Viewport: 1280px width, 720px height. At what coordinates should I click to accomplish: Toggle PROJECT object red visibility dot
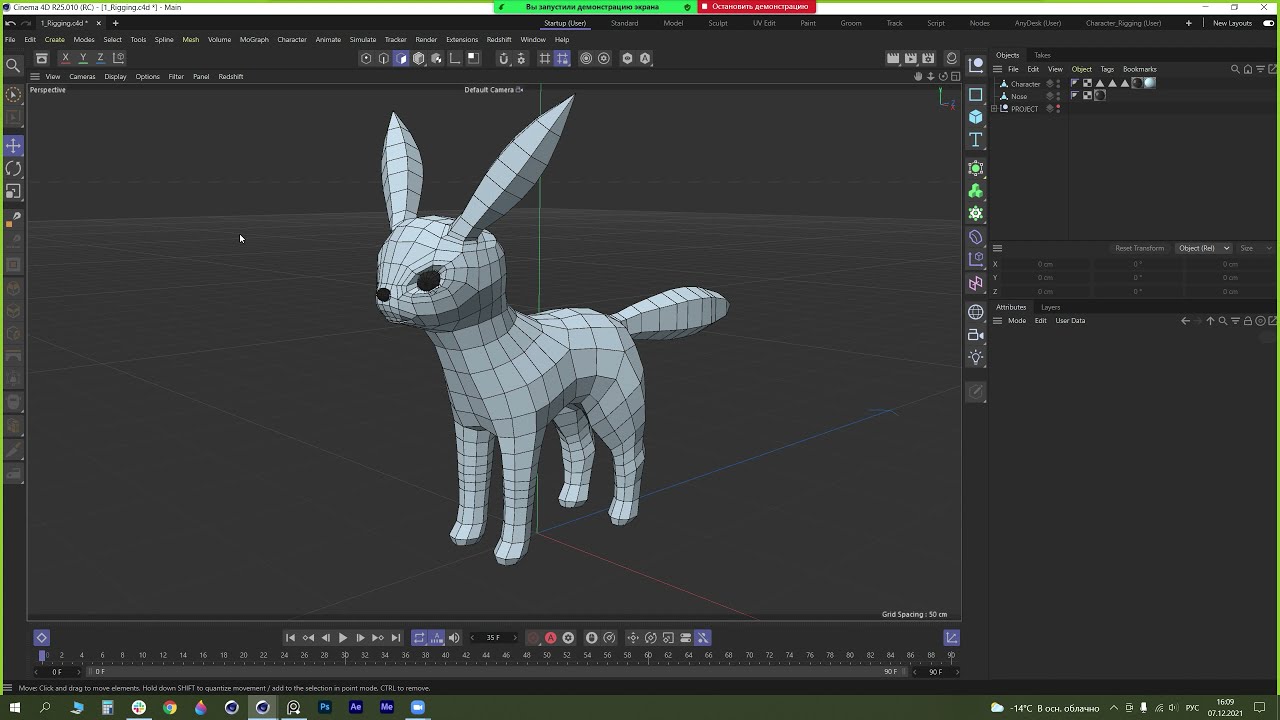[1058, 108]
